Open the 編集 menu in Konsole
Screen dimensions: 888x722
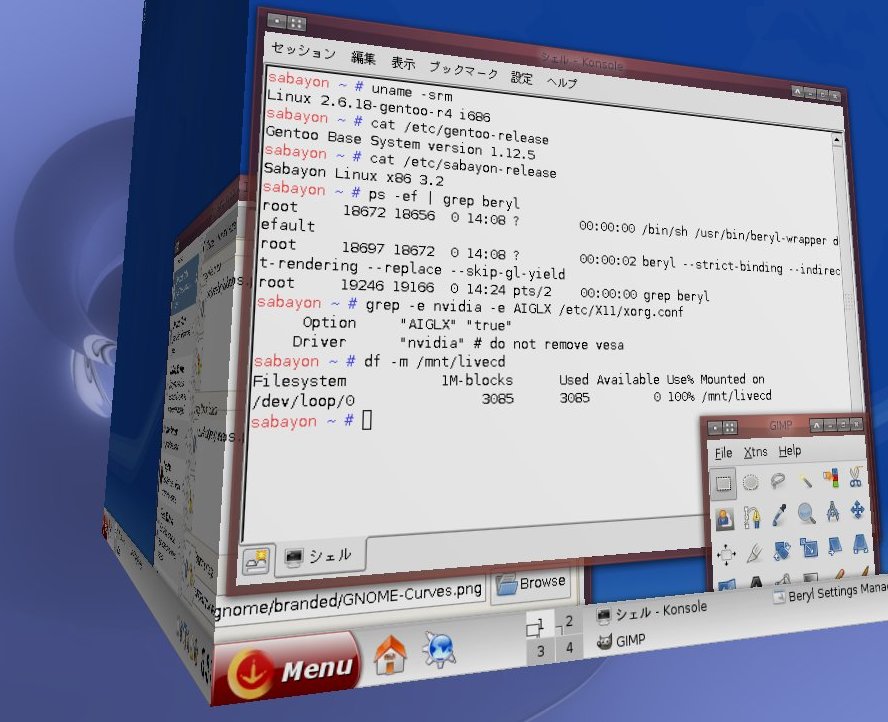364,57
